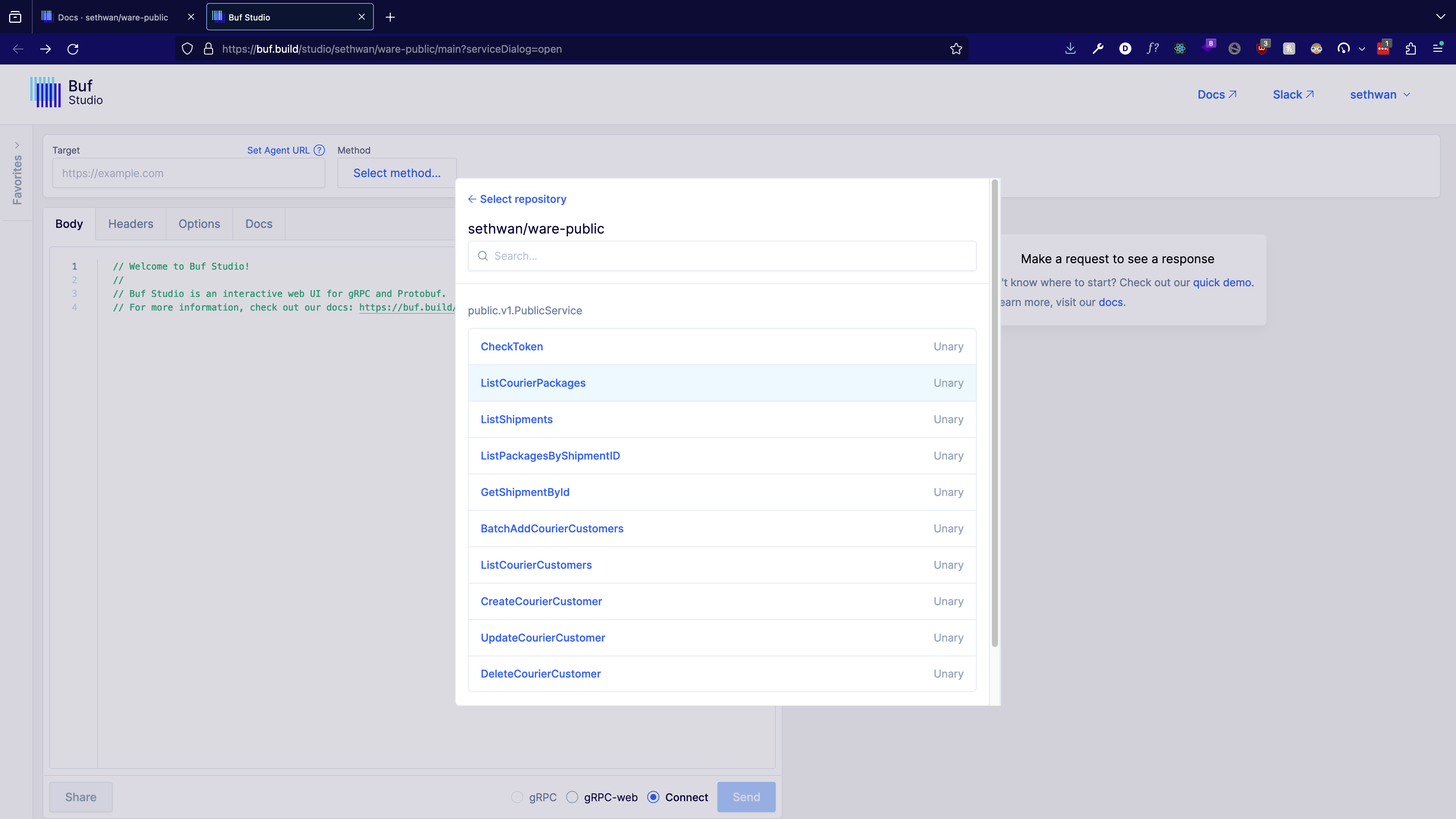
Task: Go forward in browser history
Action: (x=46, y=49)
